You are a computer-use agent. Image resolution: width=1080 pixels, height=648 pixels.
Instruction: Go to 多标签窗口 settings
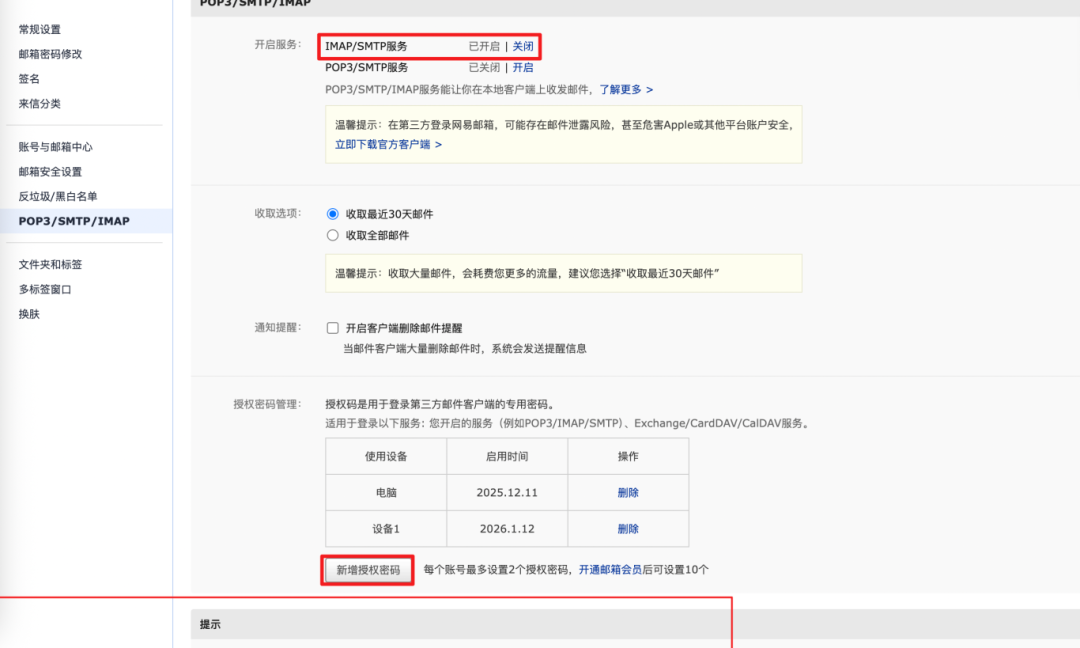click(x=45, y=290)
